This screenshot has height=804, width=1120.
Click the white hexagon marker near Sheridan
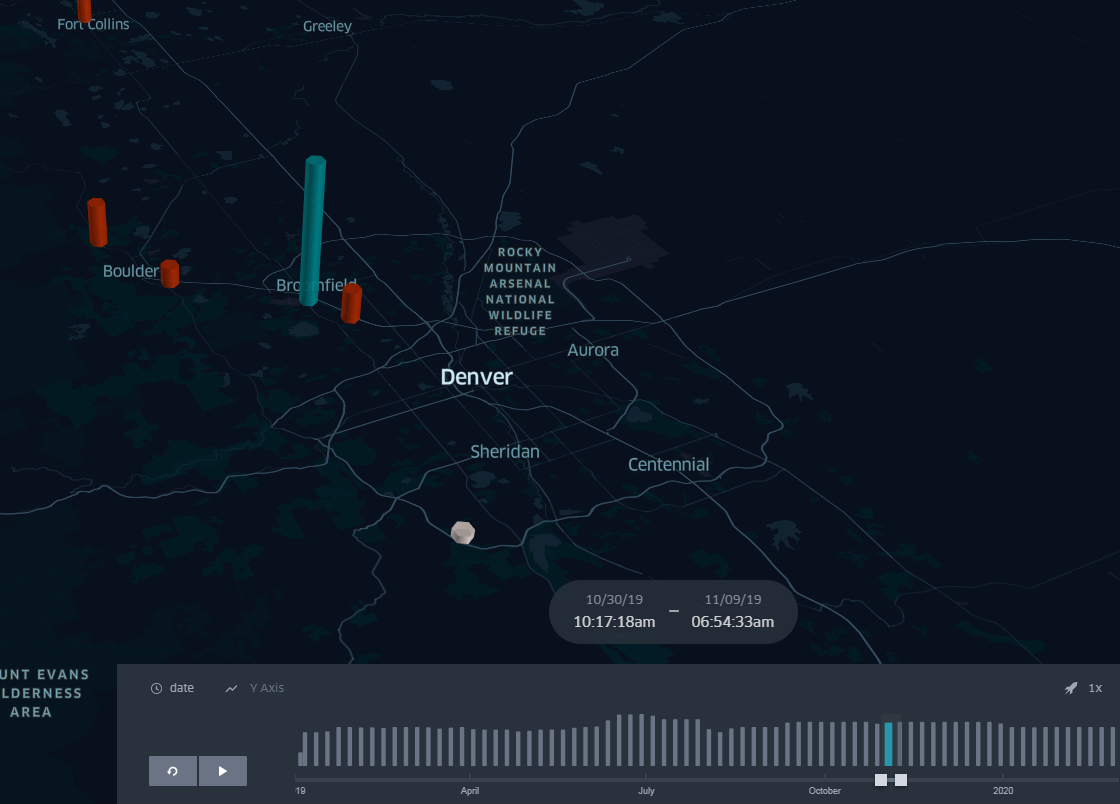(462, 533)
